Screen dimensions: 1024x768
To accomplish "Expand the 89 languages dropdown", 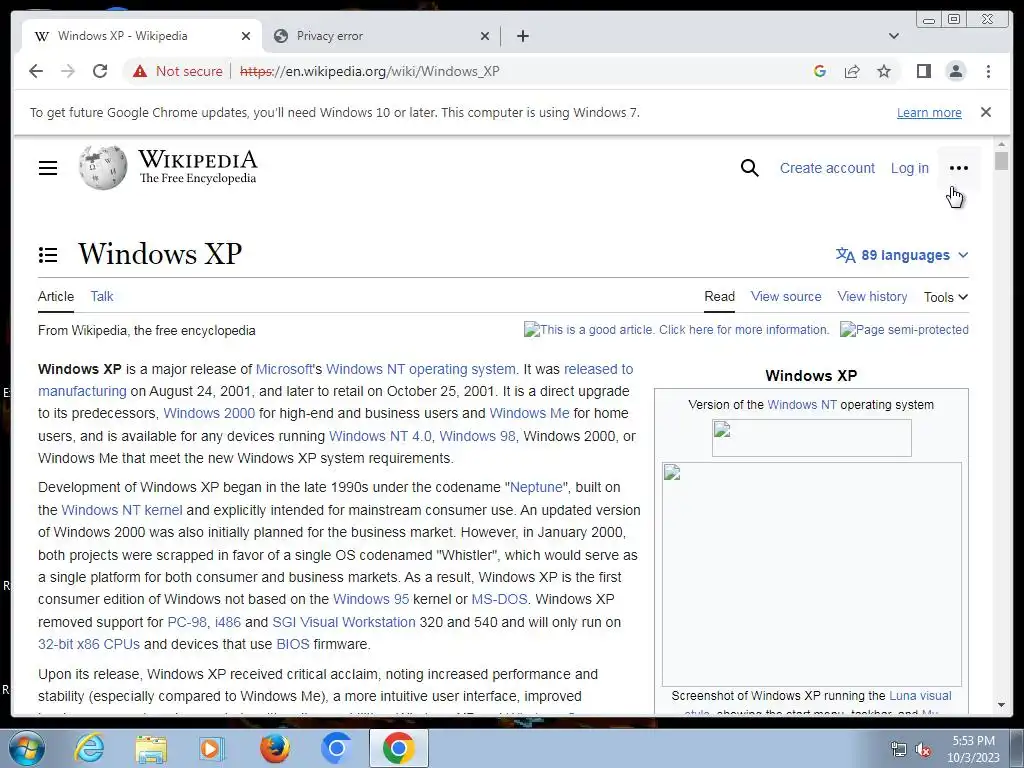I will [902, 255].
